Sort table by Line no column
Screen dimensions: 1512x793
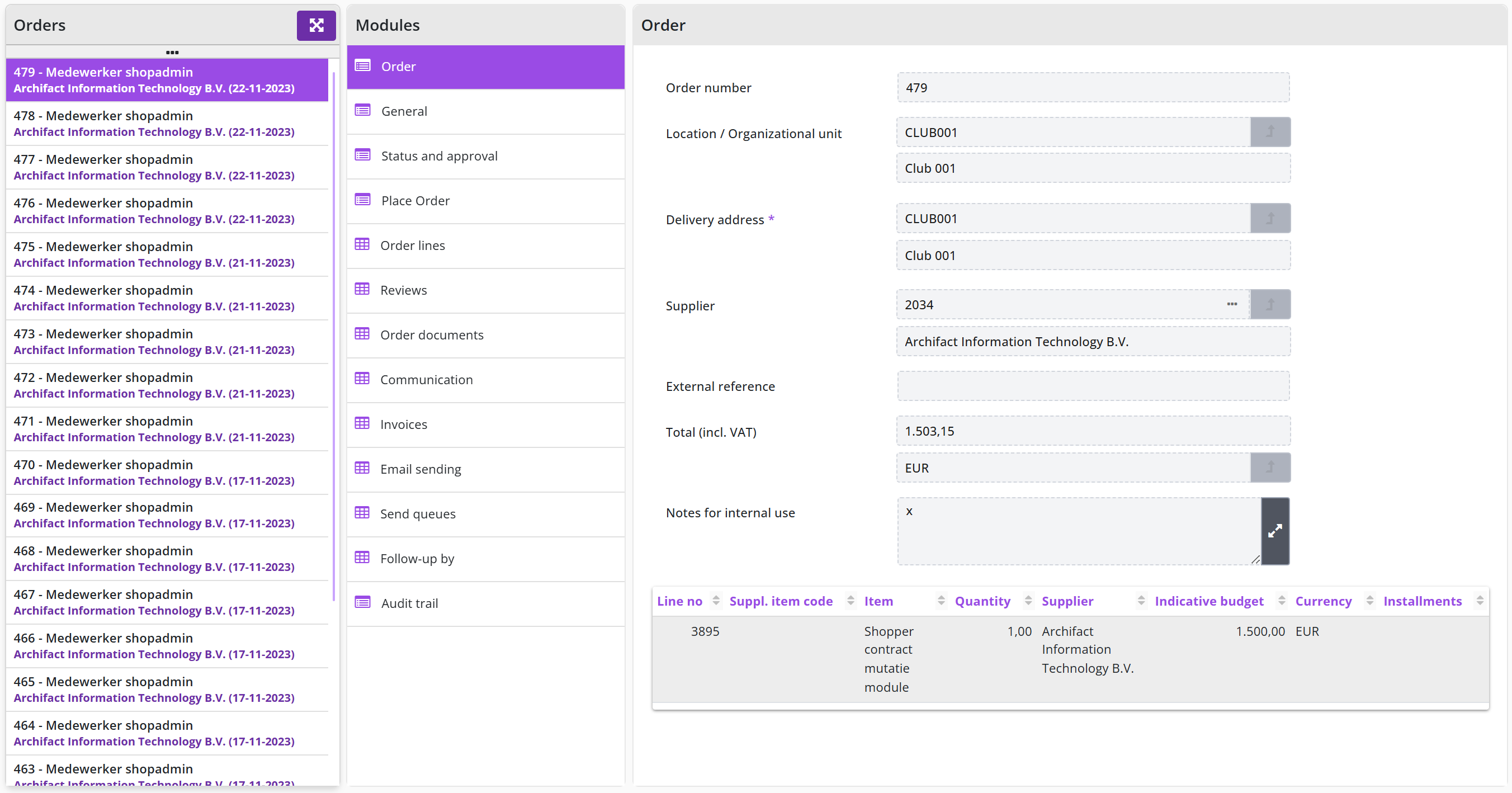point(716,601)
